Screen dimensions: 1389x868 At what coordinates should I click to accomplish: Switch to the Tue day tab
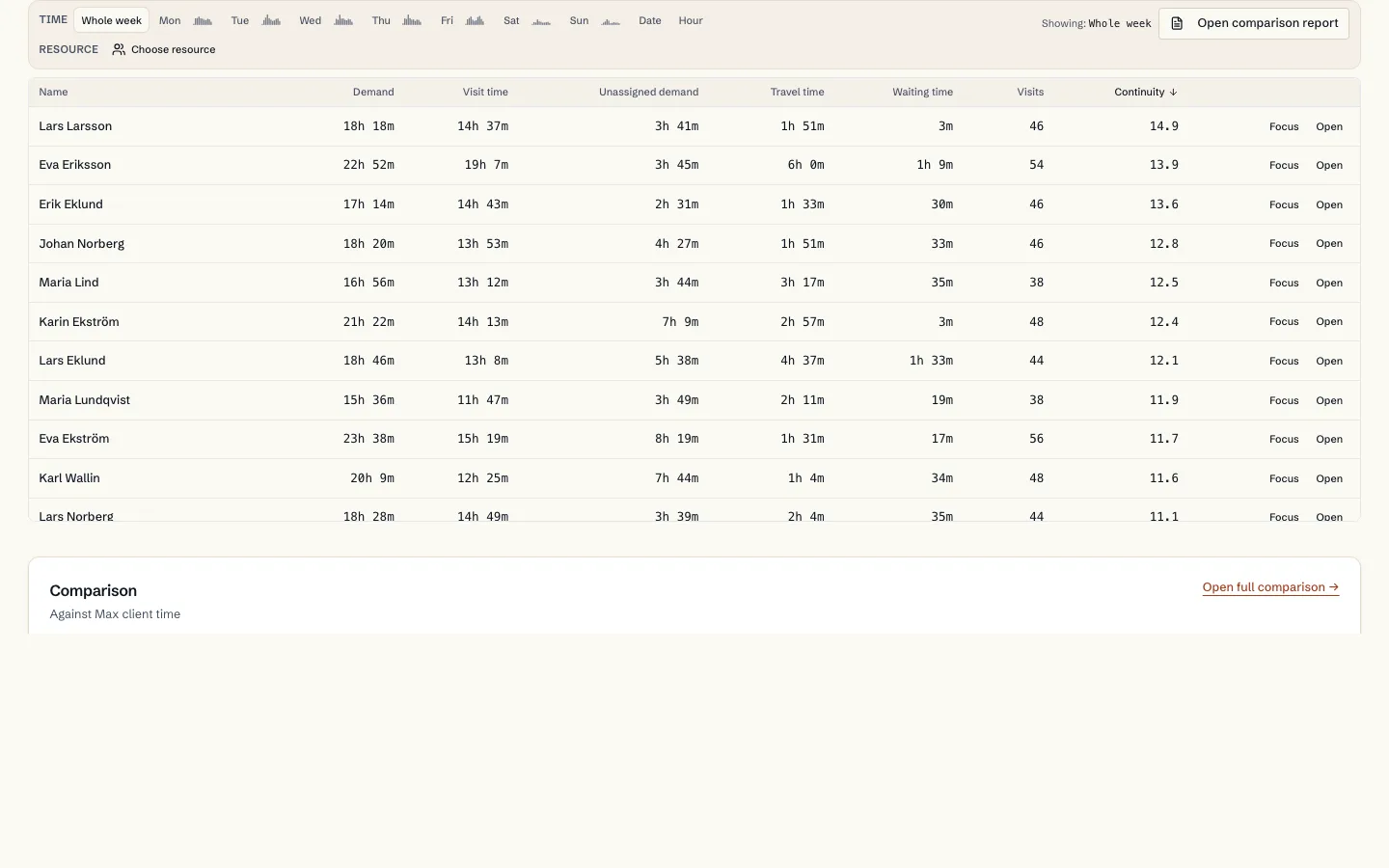(x=256, y=20)
